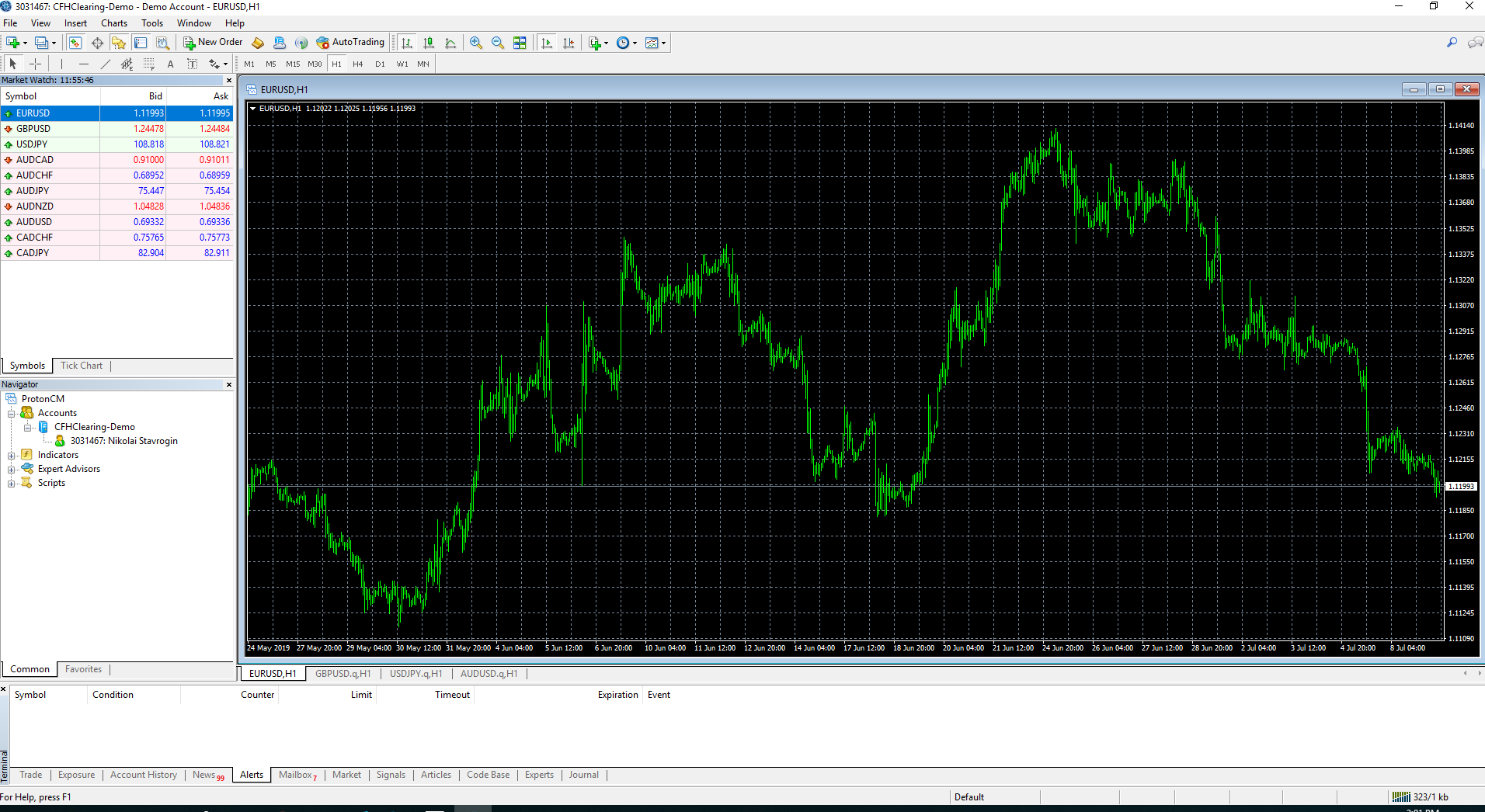Viewport: 1485px width, 812px height.
Task: Collapse the Accounts tree node
Action: pos(12,414)
